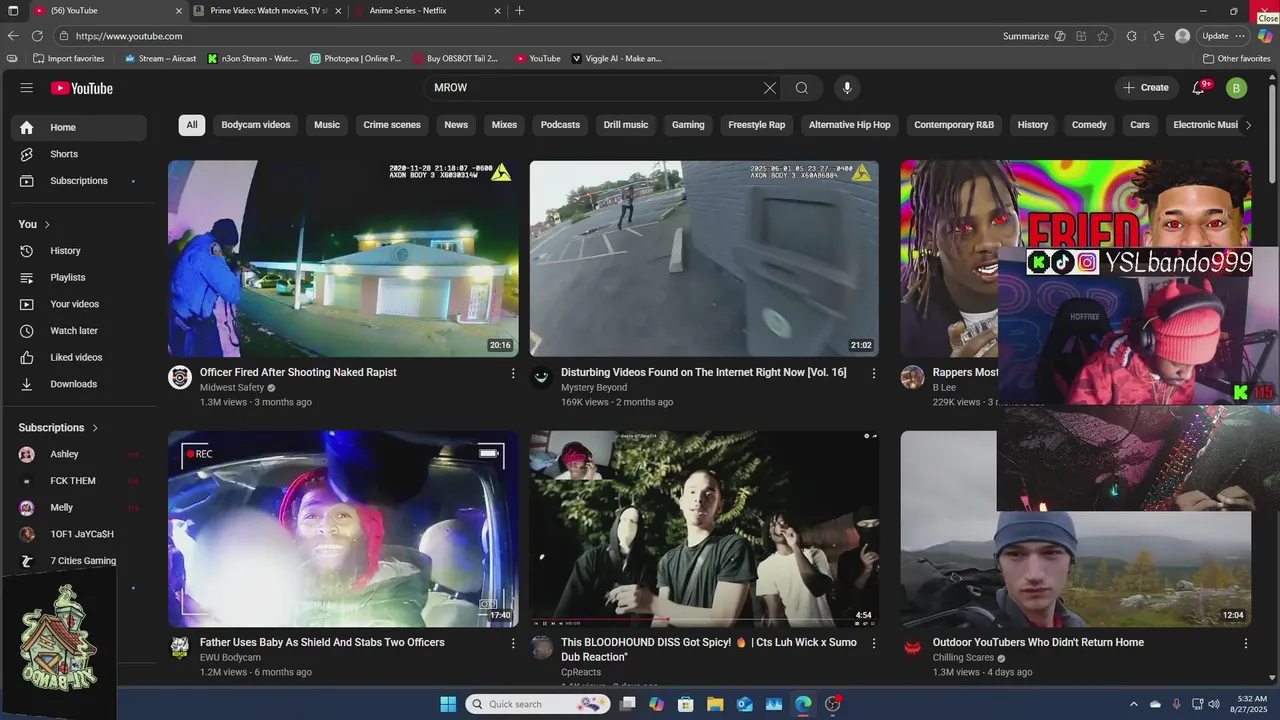Open File Explorer from the taskbar
This screenshot has width=1280, height=720.
[x=715, y=704]
